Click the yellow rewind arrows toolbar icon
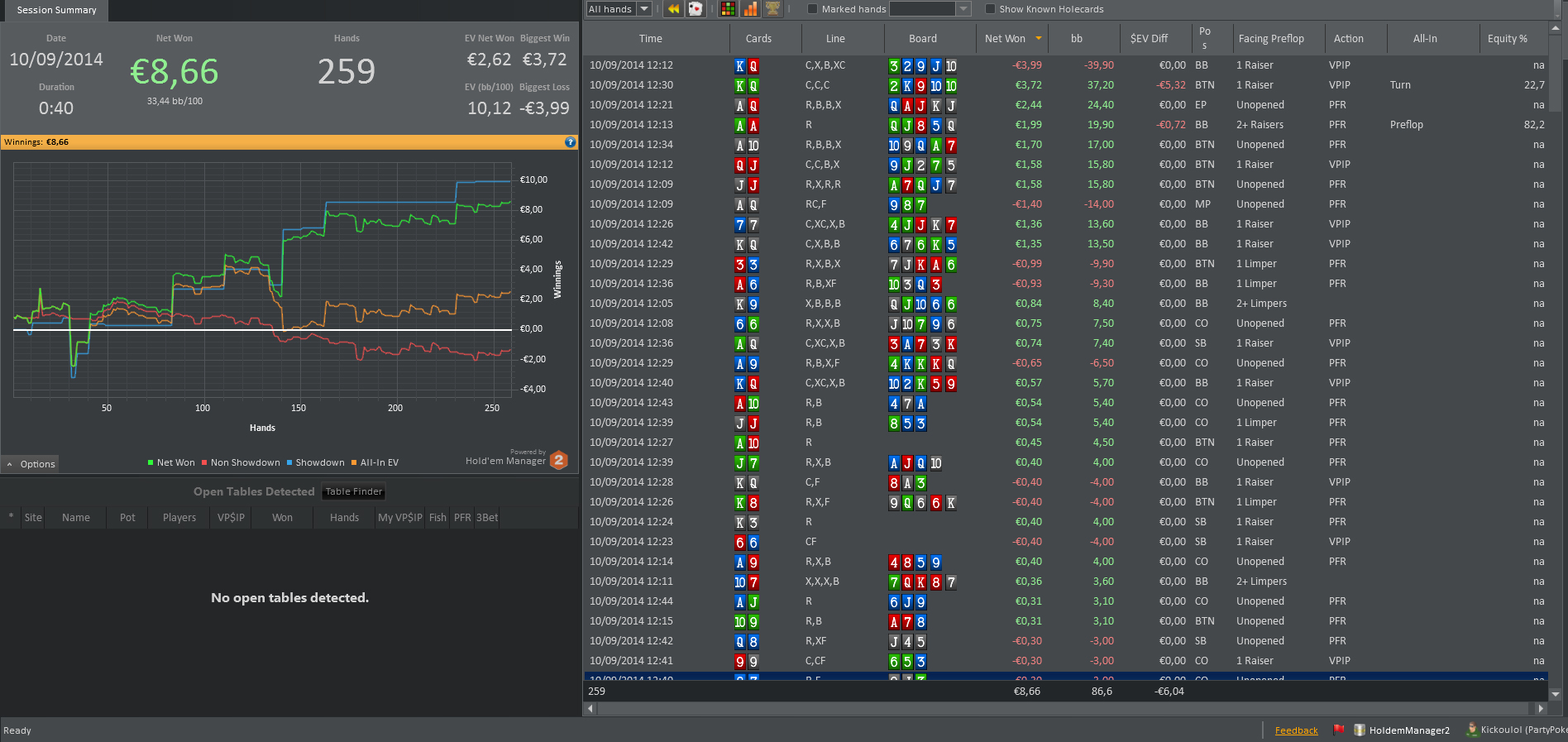The height and width of the screenshot is (742, 1568). pyautogui.click(x=673, y=9)
